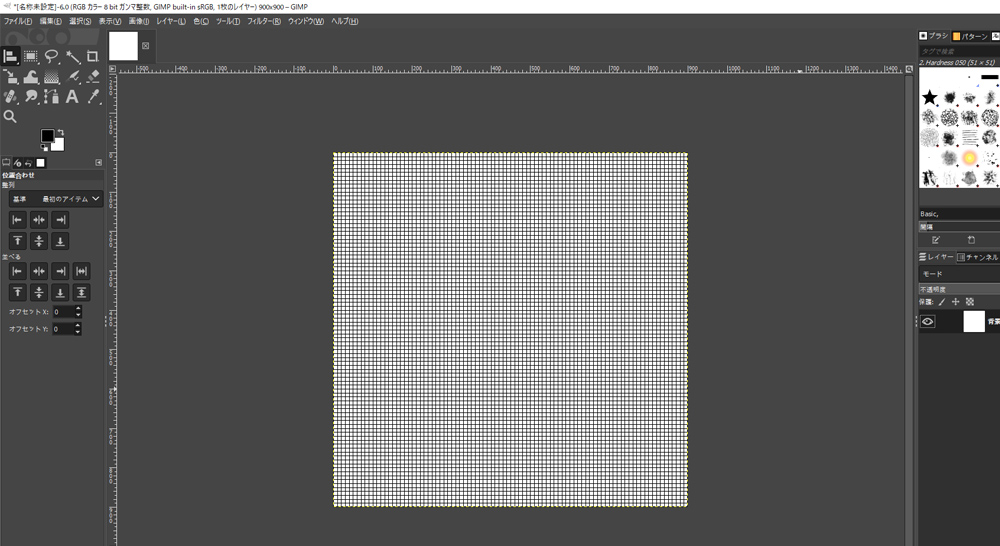Distribute top edges under 並べる
The image size is (1000, 546).
pos(17,292)
